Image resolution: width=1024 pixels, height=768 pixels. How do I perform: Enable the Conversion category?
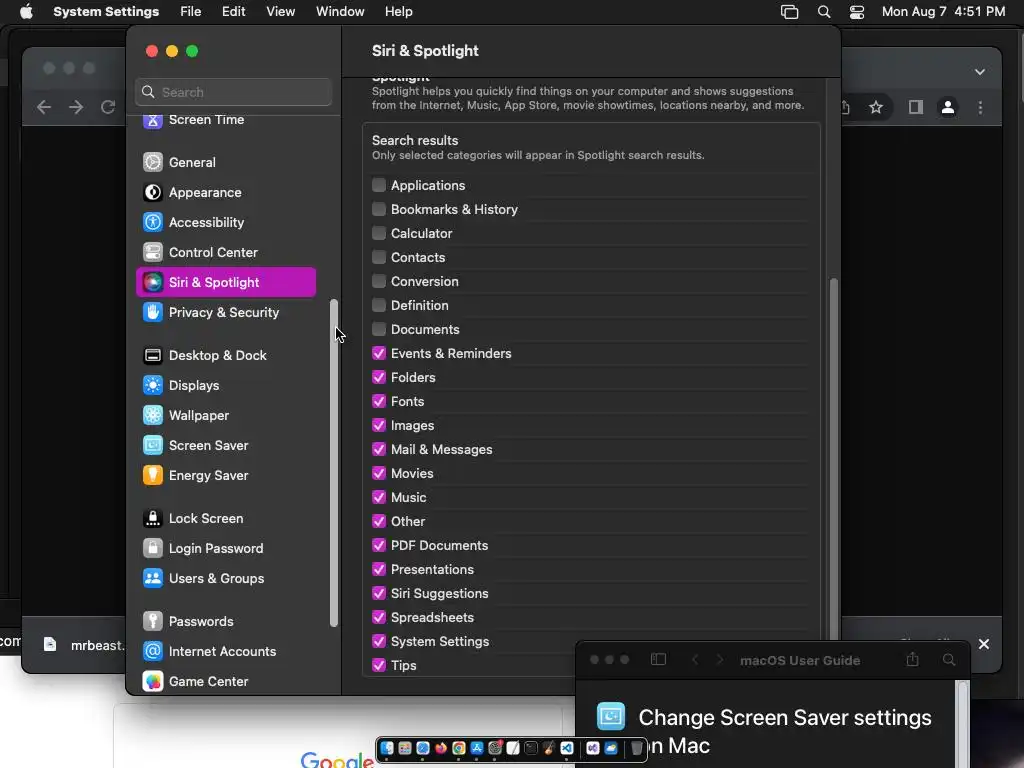coord(379,281)
